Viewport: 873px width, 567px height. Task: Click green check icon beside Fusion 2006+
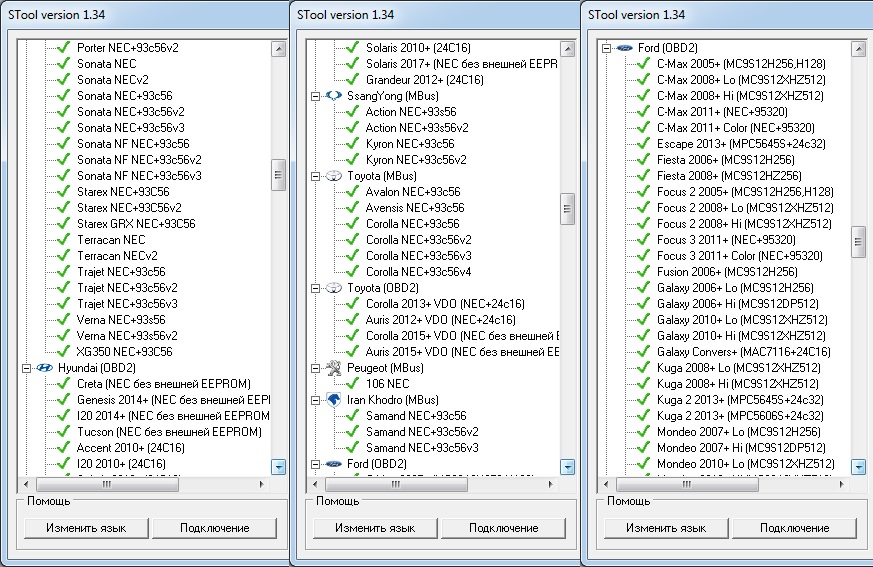(644, 272)
